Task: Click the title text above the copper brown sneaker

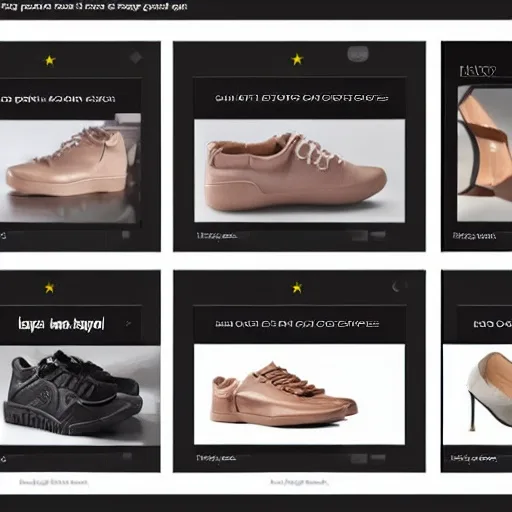Action: (297, 324)
